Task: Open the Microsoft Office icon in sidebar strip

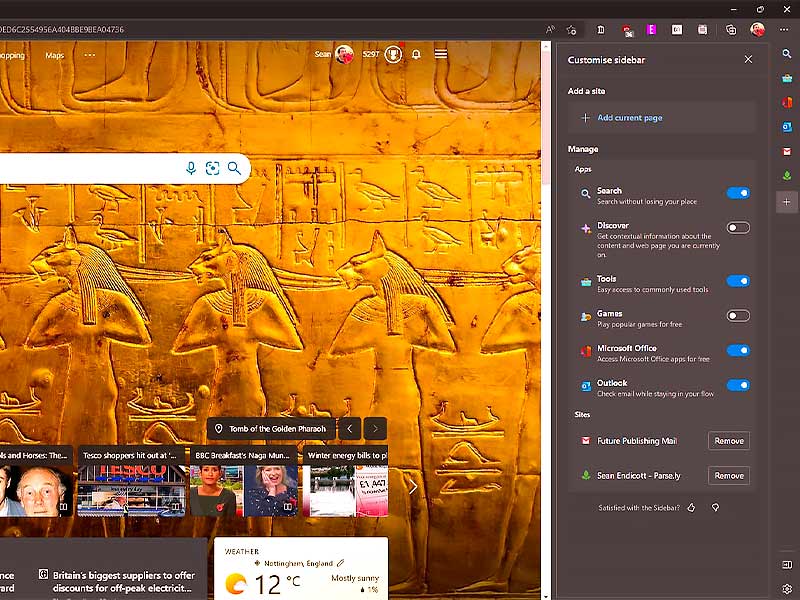Action: point(787,103)
